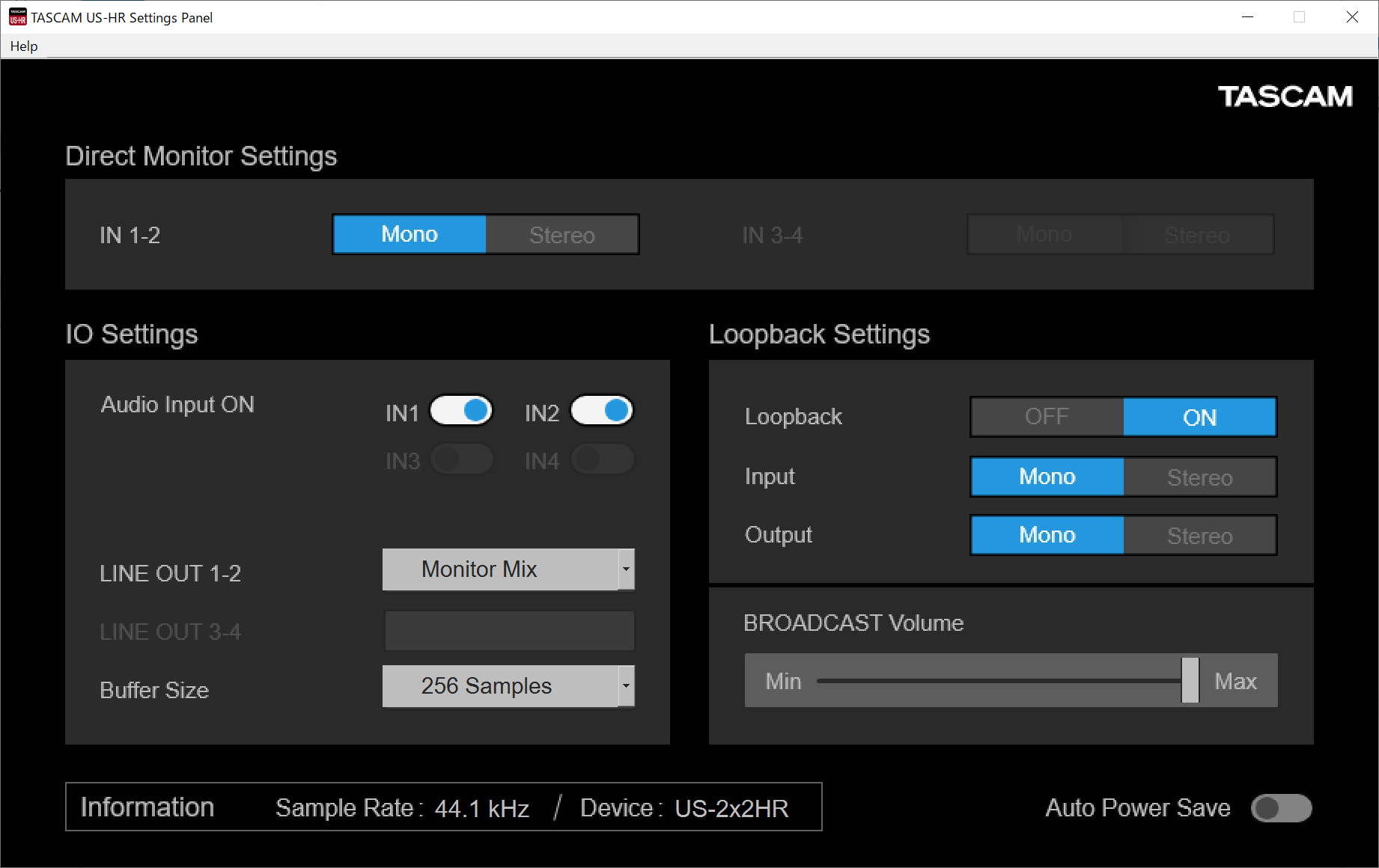Click the BROADCAST Volume slider handle

[x=1190, y=680]
